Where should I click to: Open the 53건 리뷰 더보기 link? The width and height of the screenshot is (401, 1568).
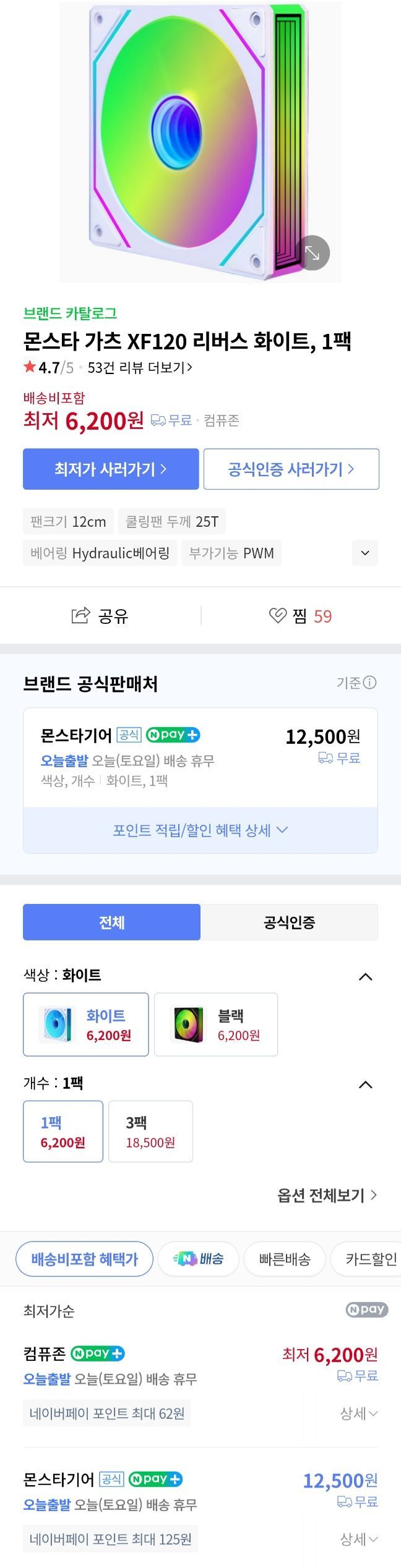140,368
